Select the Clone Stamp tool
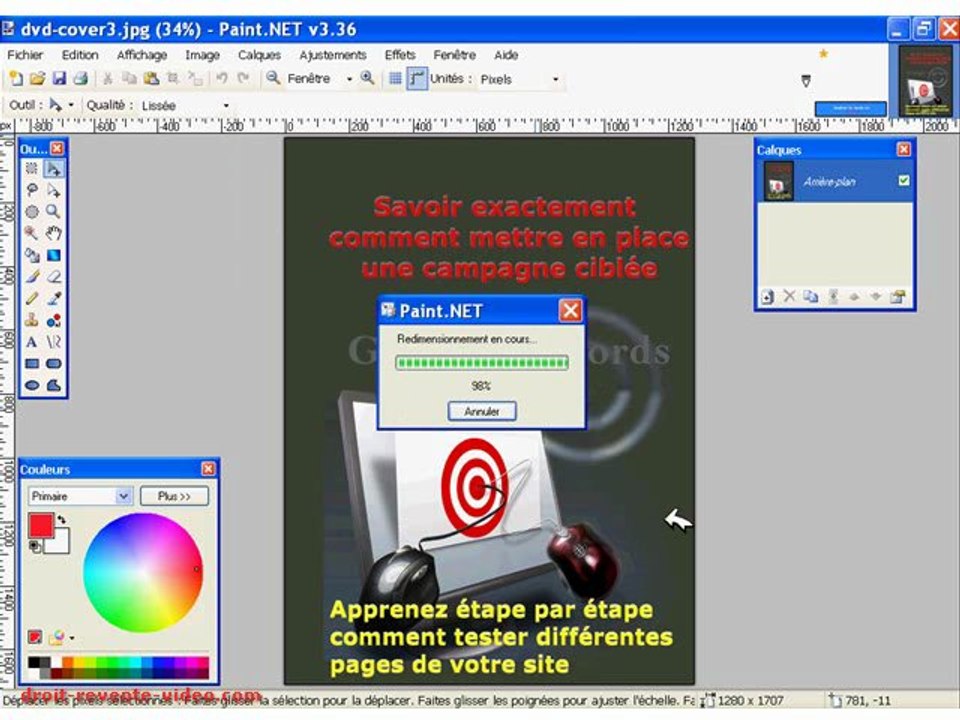Image resolution: width=960 pixels, height=720 pixels. [32, 320]
